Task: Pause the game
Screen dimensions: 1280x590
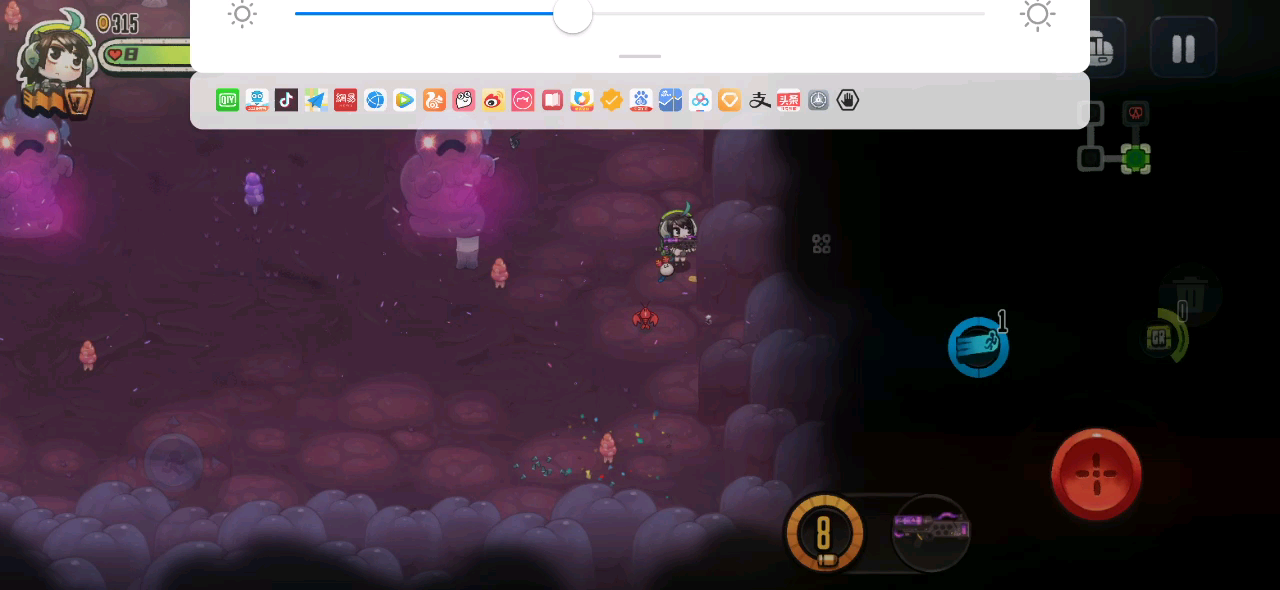Action: [1183, 48]
